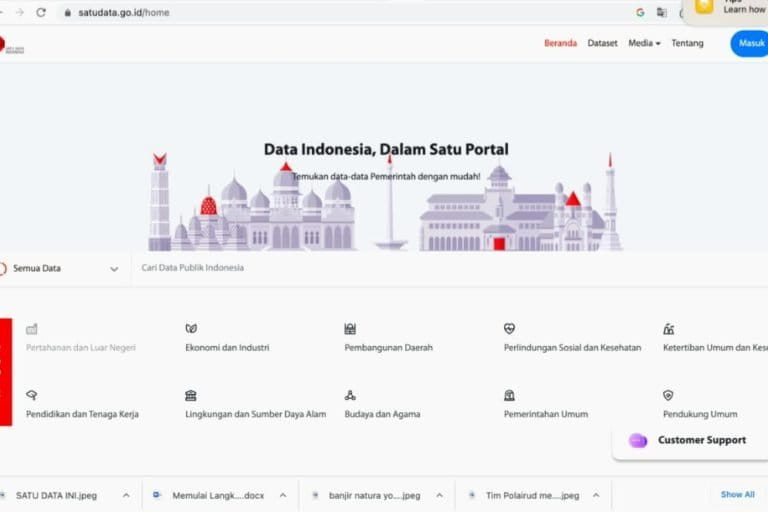Focus the Cari Data Publik Indonesia search field

pyautogui.click(x=400, y=268)
